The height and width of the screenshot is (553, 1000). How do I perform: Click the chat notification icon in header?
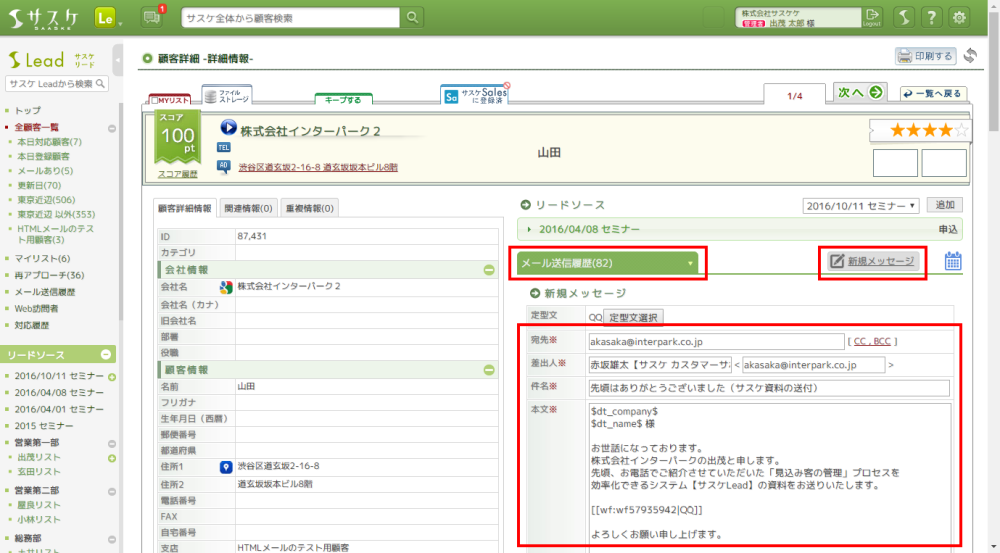click(x=152, y=17)
